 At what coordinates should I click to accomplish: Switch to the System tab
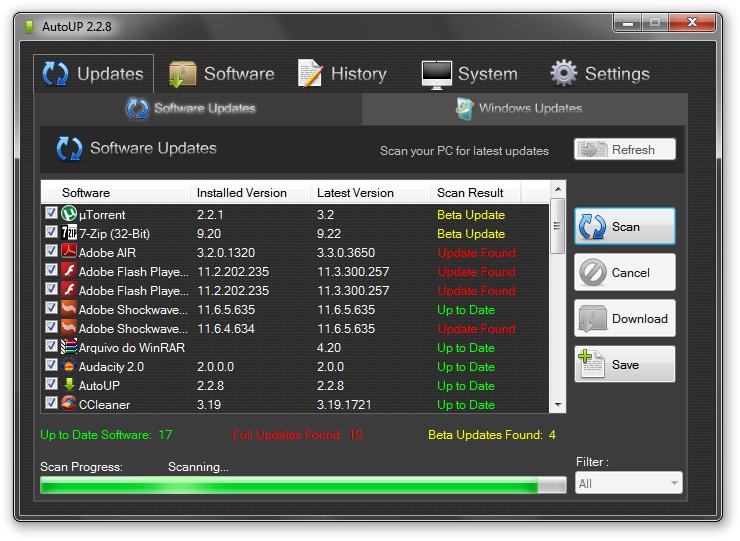(470, 74)
